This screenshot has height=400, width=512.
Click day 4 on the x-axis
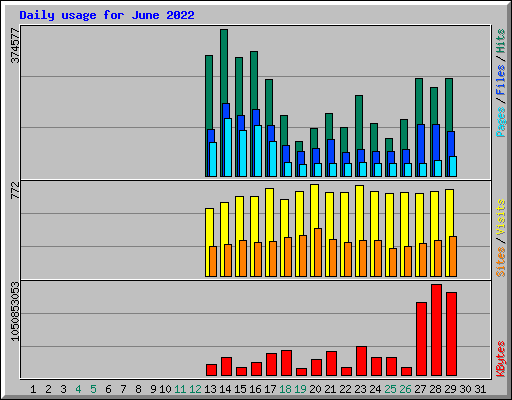coord(78,389)
